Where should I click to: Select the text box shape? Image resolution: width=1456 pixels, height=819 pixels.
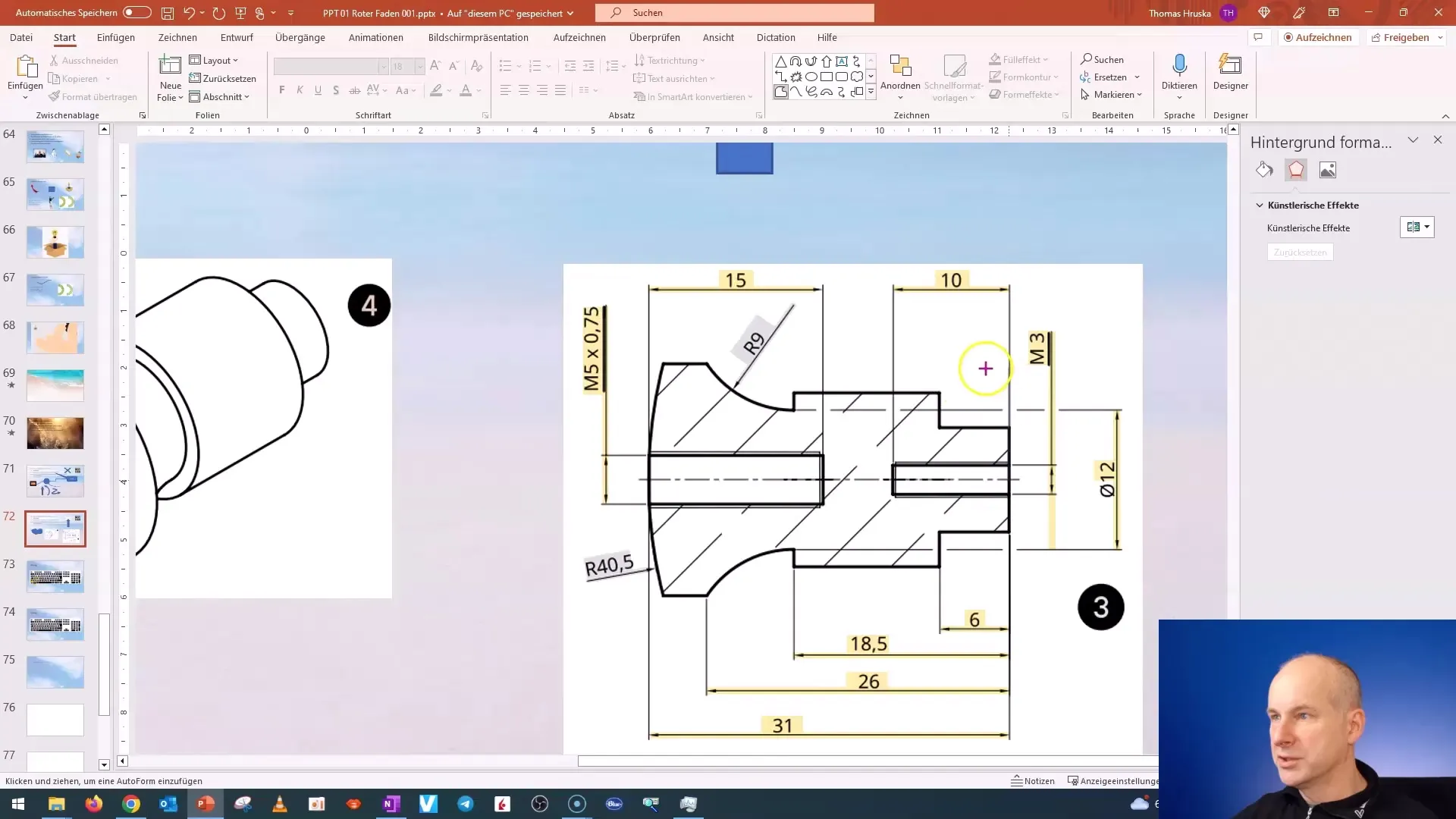pyautogui.click(x=842, y=61)
